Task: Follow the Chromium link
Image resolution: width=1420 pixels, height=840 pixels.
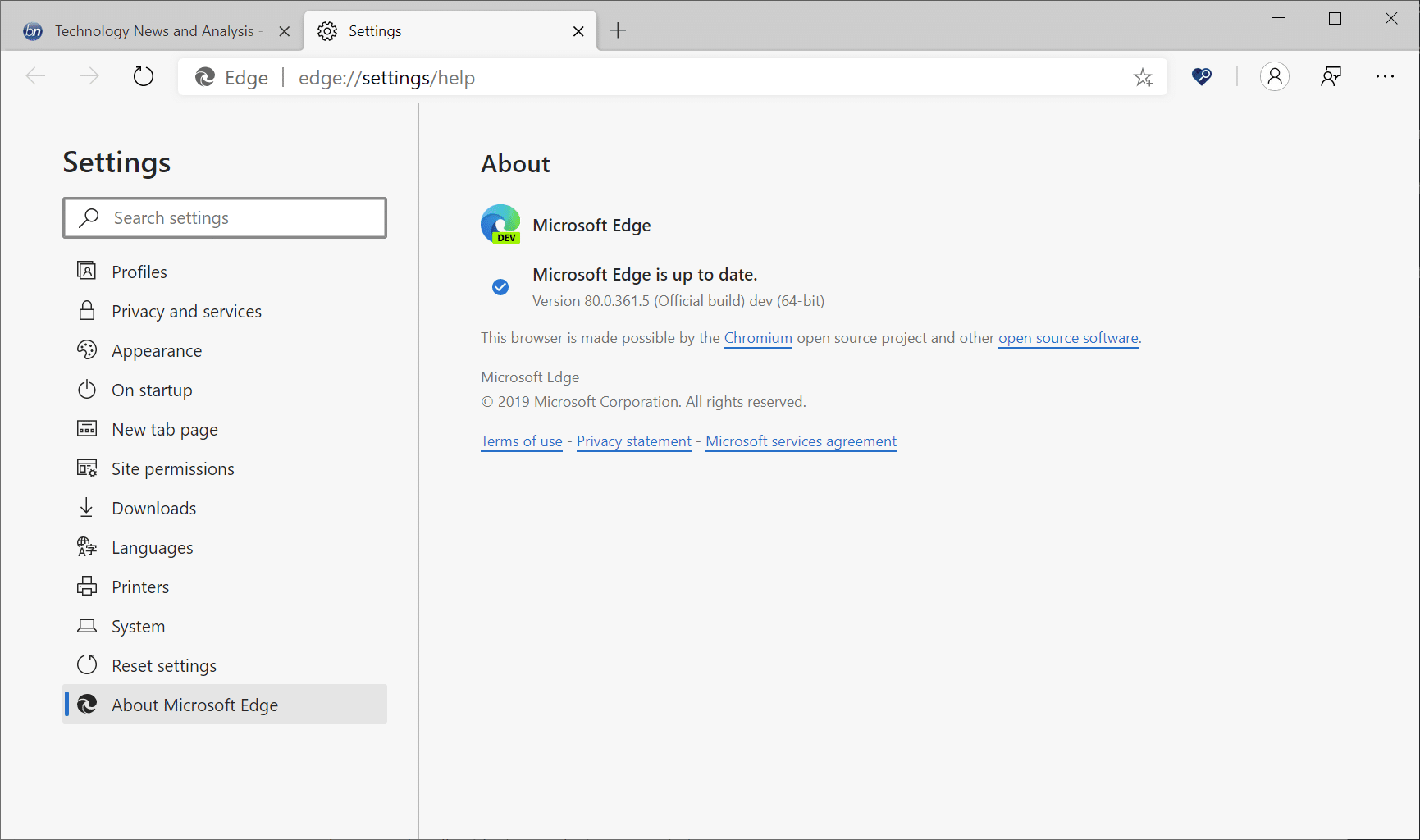Action: (x=758, y=338)
